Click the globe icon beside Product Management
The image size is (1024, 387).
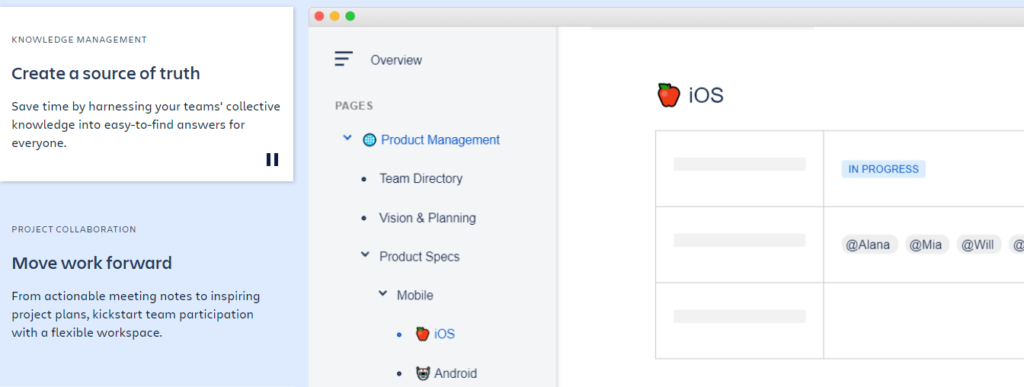[369, 140]
